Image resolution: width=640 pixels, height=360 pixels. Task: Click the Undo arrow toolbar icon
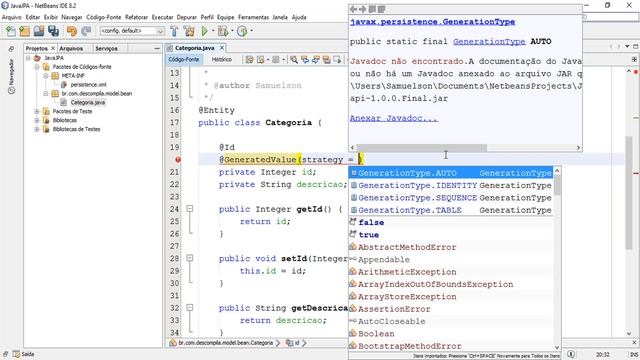[72, 31]
